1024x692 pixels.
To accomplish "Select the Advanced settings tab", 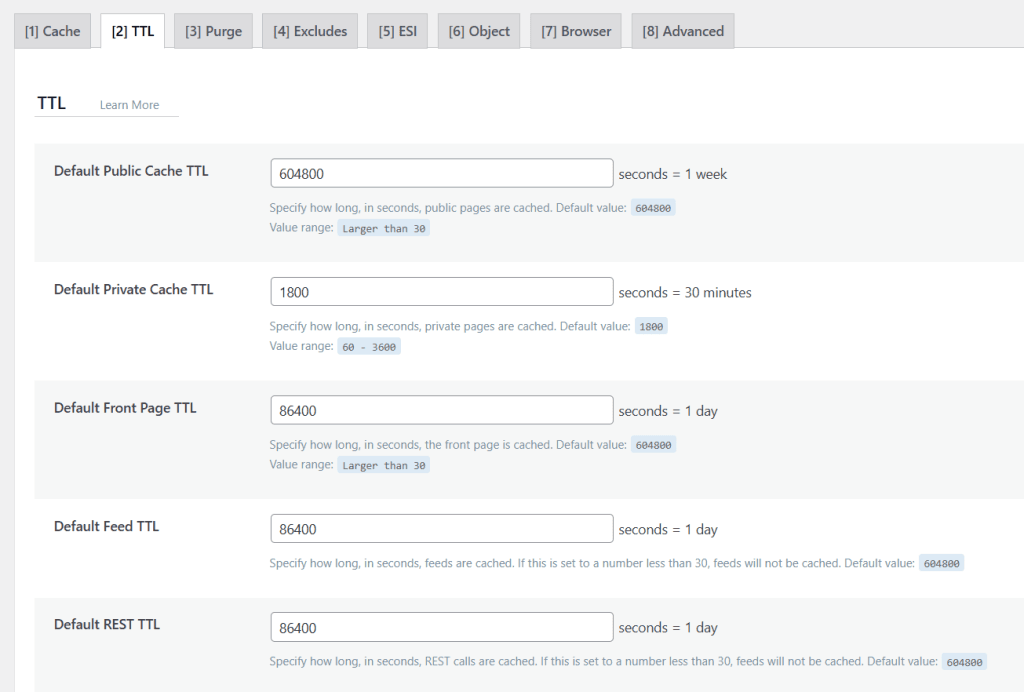I will click(682, 31).
